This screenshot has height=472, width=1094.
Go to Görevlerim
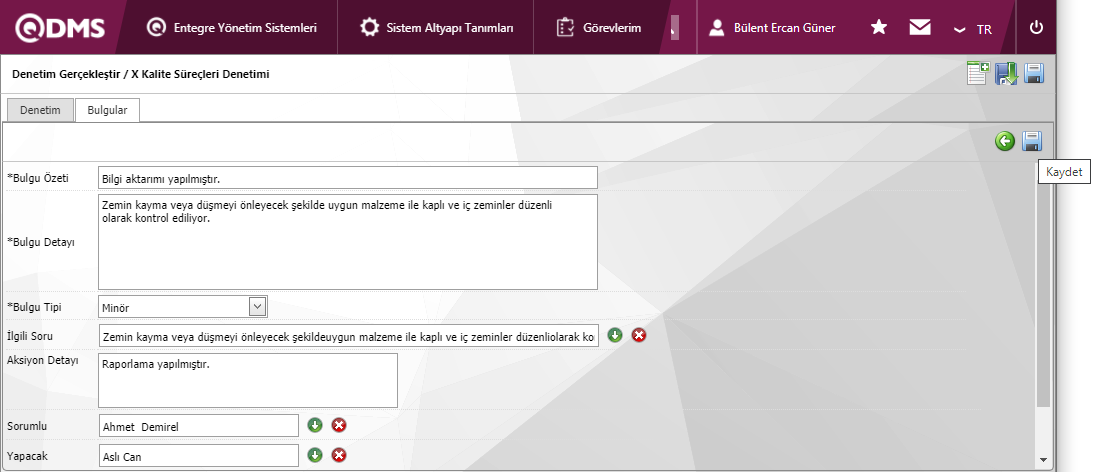tap(599, 28)
